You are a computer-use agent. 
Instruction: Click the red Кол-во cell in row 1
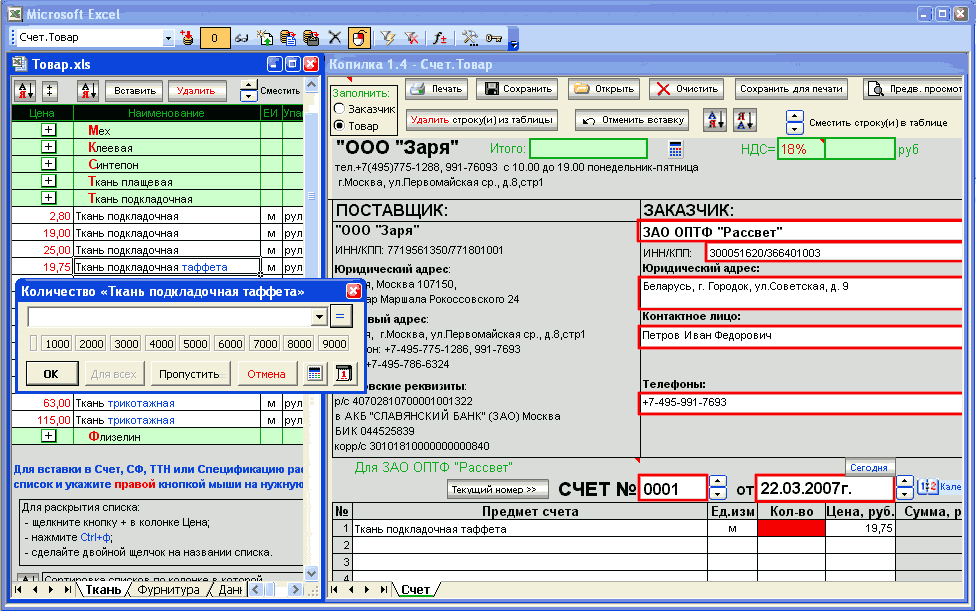792,529
